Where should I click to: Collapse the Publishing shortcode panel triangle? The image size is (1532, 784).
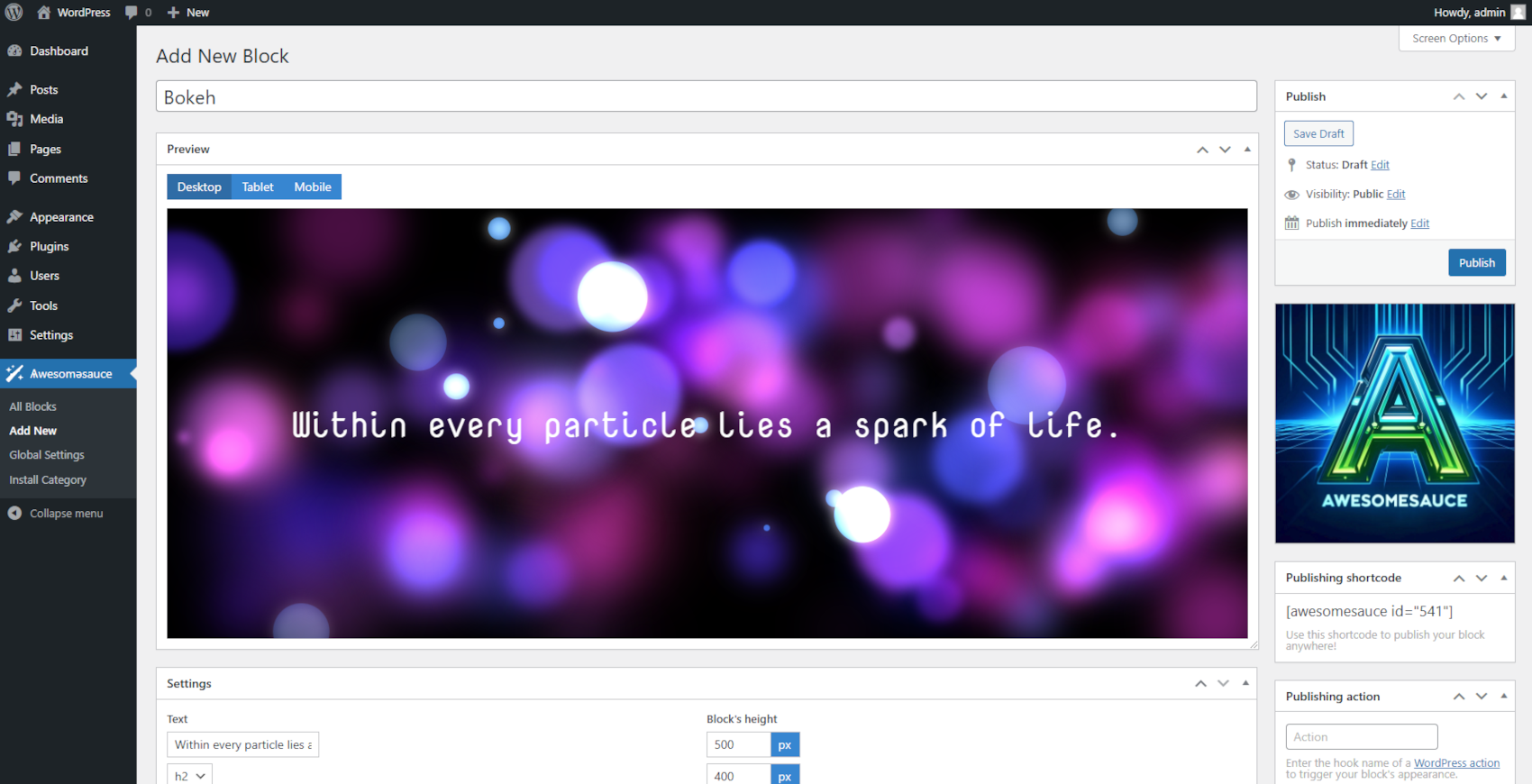tap(1504, 578)
